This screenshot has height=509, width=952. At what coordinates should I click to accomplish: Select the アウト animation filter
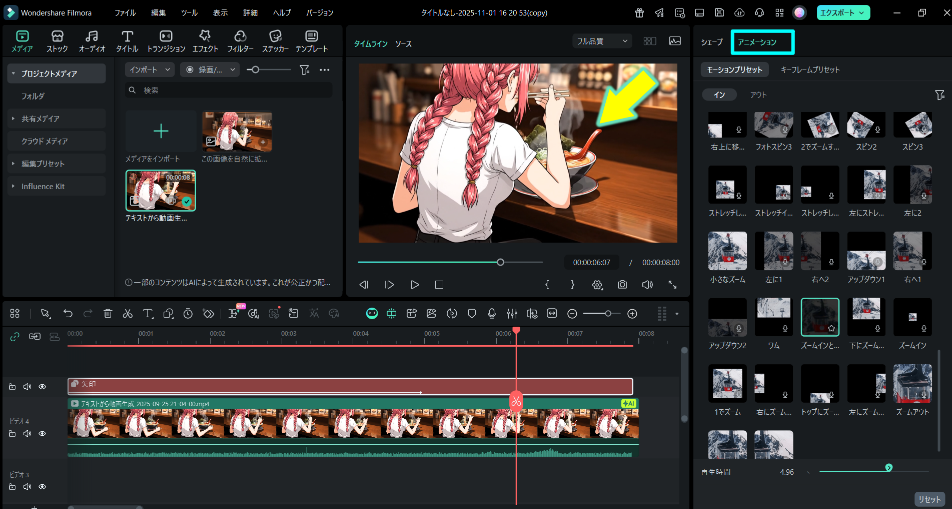pos(758,95)
